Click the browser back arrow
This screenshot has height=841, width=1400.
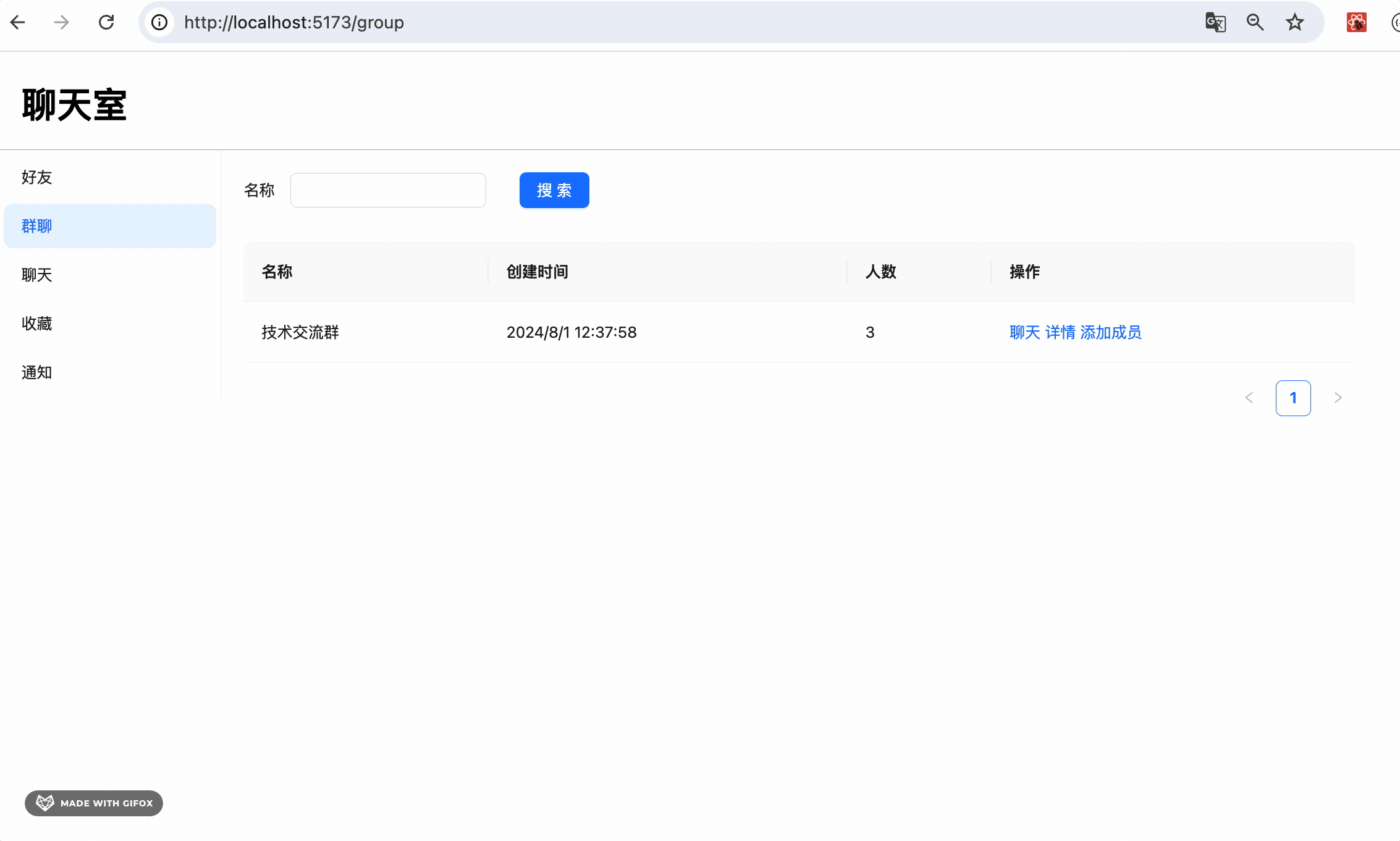(x=18, y=23)
